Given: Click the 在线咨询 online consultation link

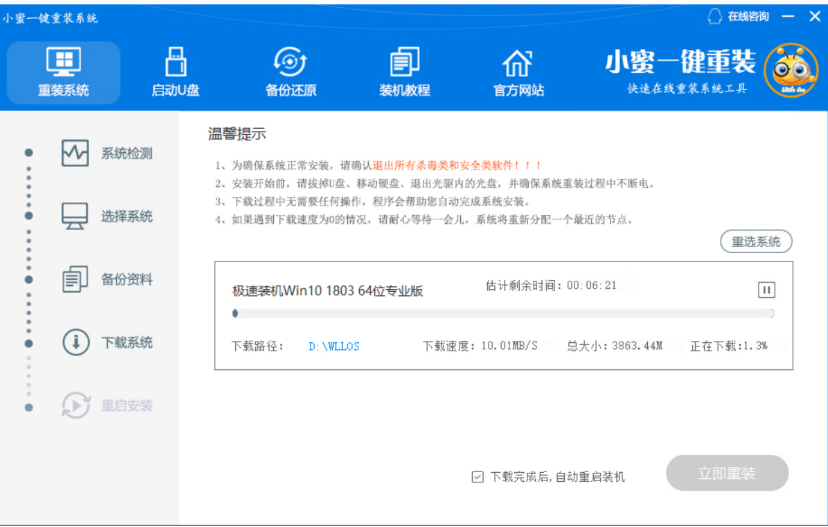Looking at the screenshot, I should coord(748,17).
